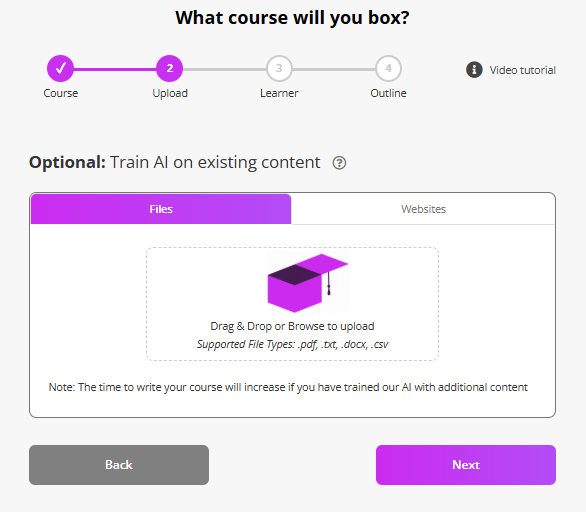Click the dashed file upload drop zone
This screenshot has width=586, height=512.
(x=292, y=304)
